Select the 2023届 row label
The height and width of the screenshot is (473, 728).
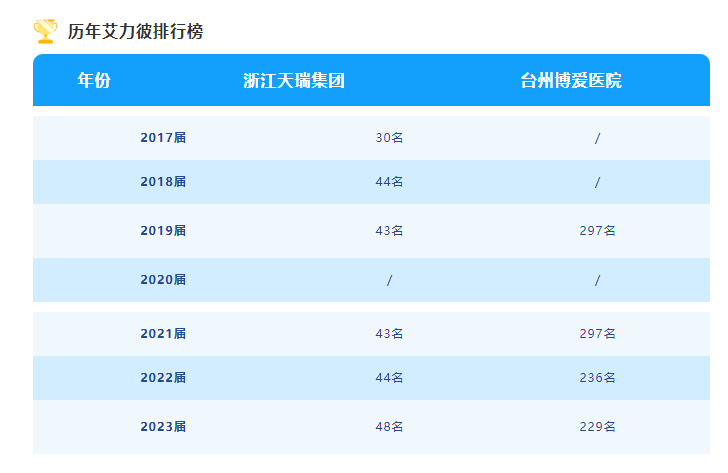click(x=163, y=427)
